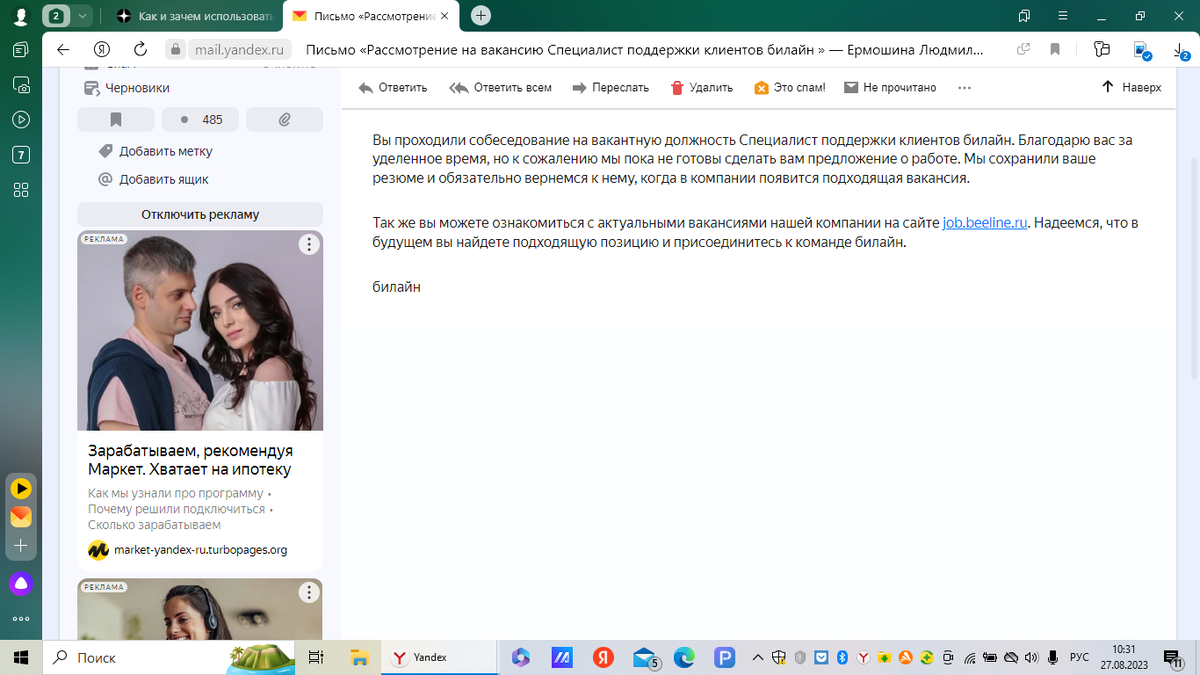
Task: Open browser tab manager icon in title bar
Action: [x=1024, y=16]
